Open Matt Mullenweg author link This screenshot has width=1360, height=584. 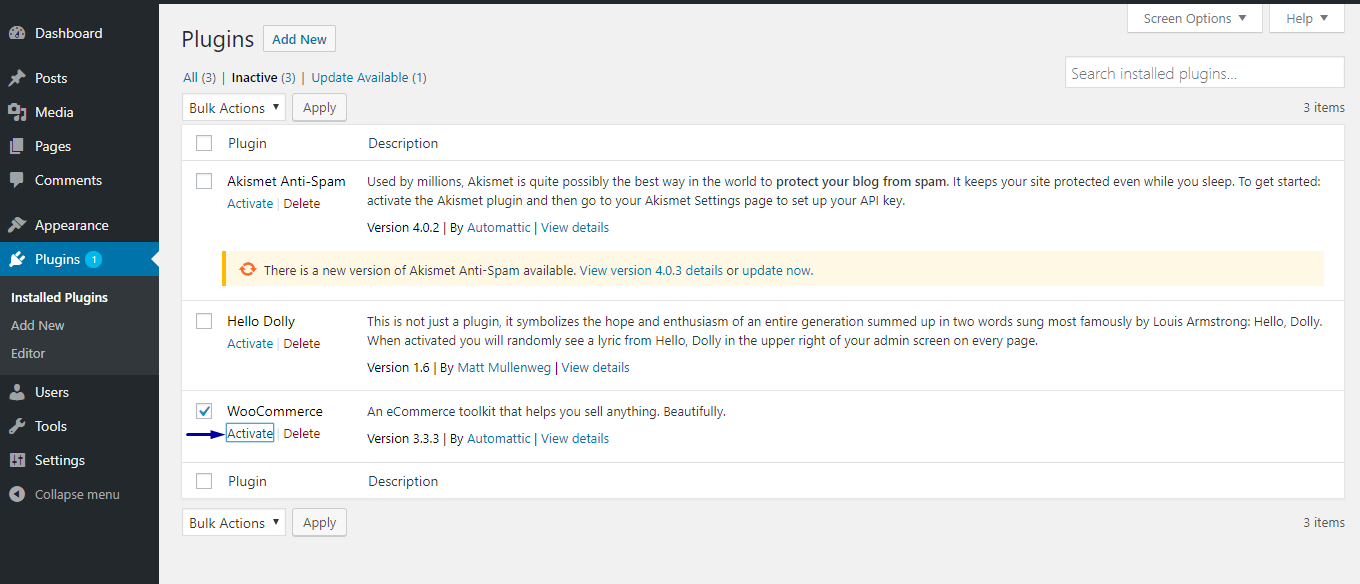(505, 367)
